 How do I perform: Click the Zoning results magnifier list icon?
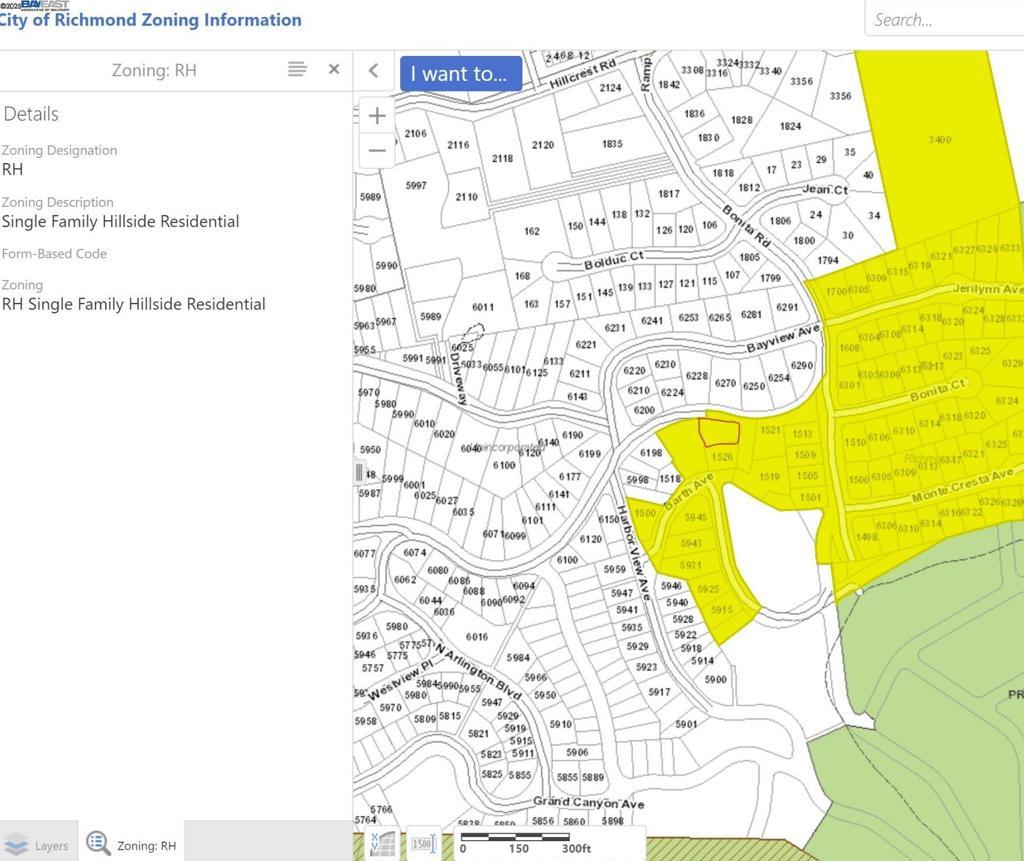[x=98, y=844]
